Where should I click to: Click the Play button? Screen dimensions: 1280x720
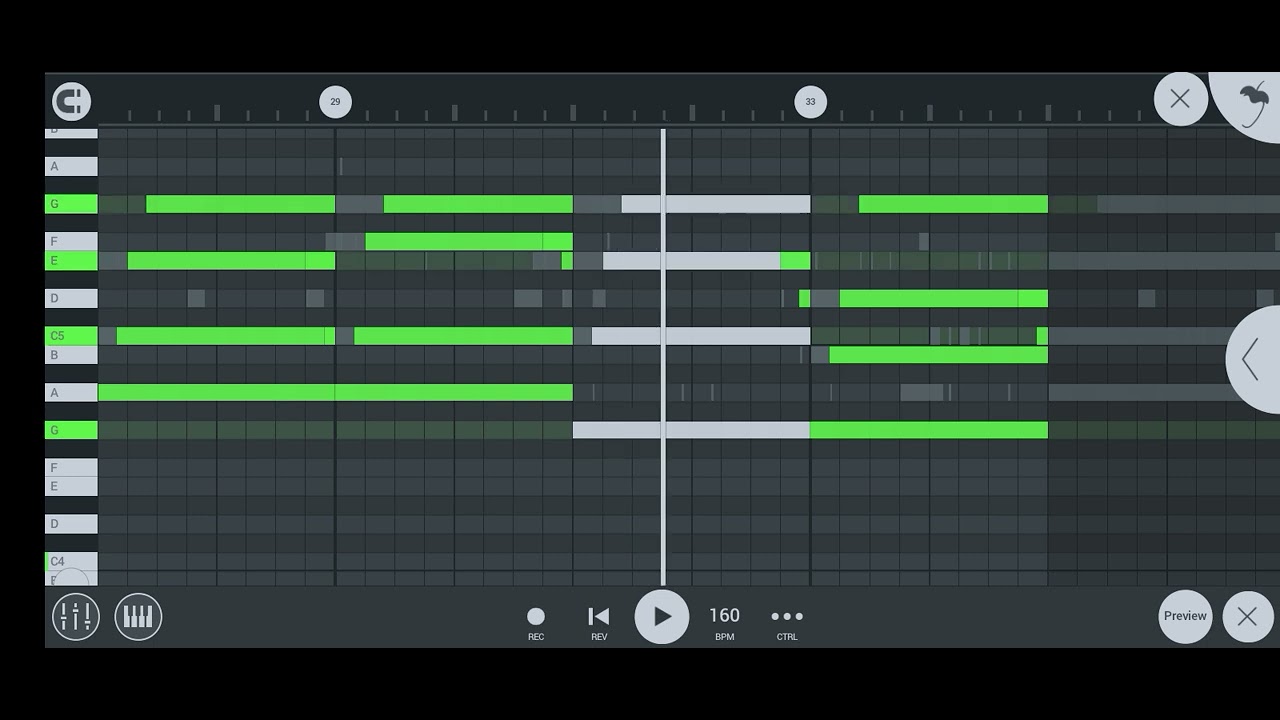pos(662,616)
